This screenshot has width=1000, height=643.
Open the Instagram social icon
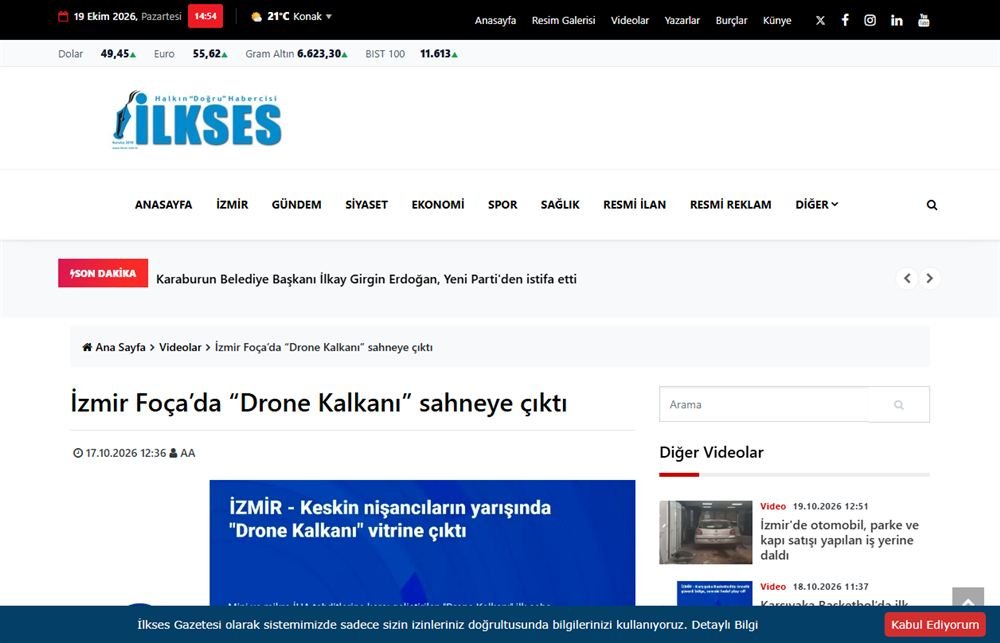pyautogui.click(x=870, y=20)
